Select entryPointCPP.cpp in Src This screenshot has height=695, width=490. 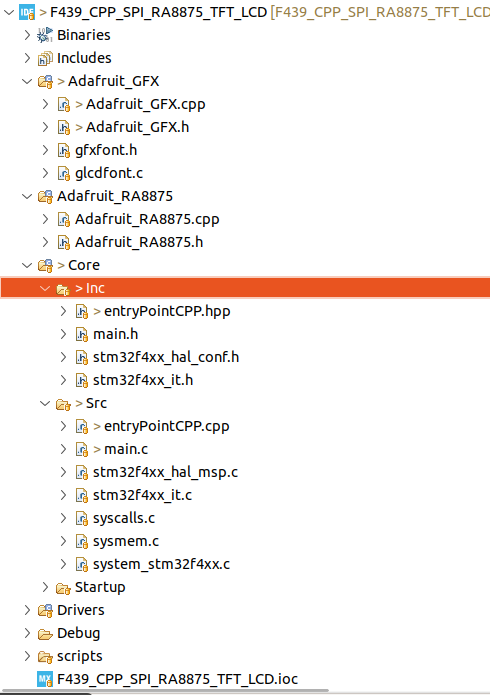pos(167,426)
